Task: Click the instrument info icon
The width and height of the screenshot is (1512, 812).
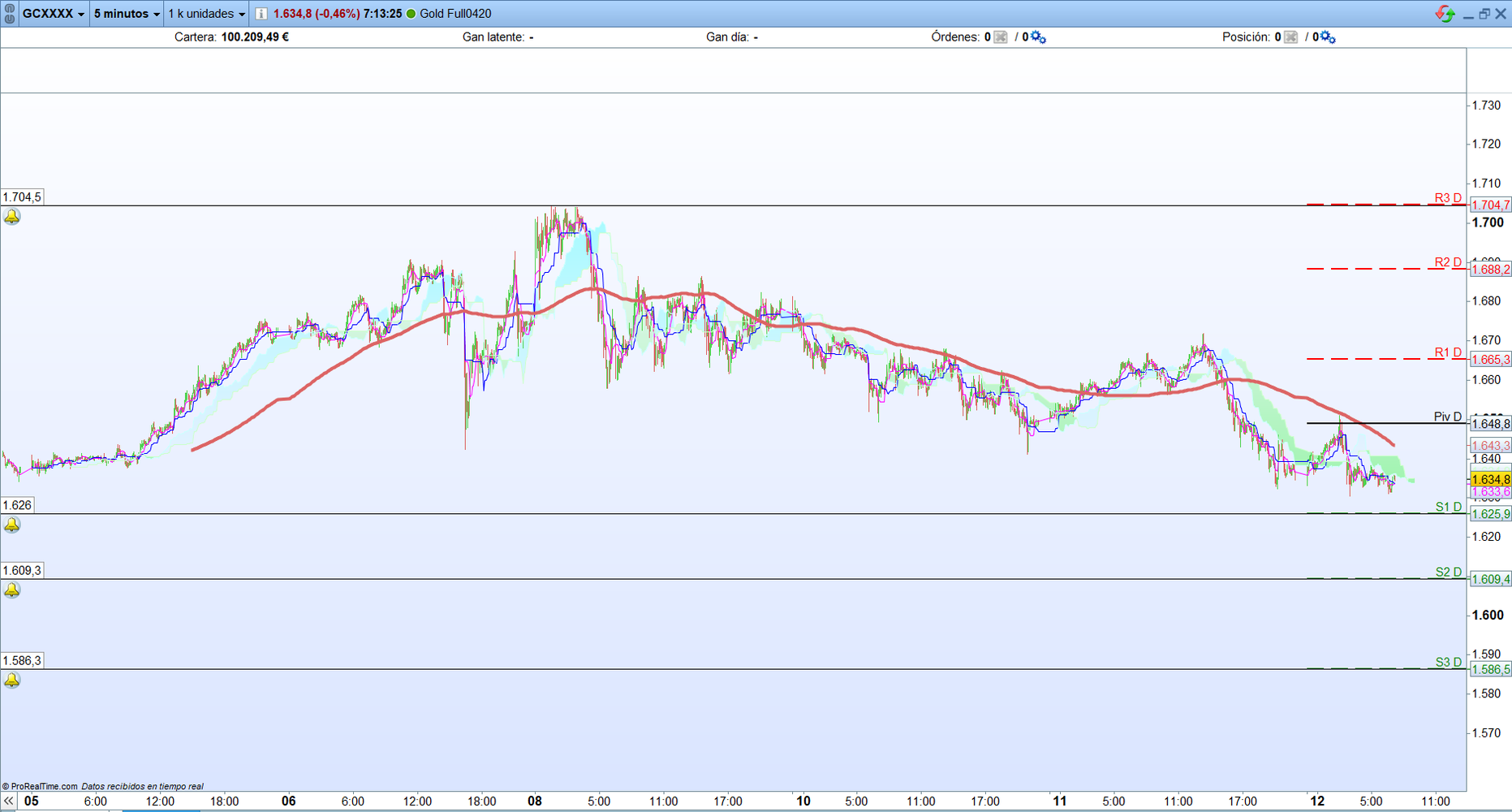Action: coord(261,14)
